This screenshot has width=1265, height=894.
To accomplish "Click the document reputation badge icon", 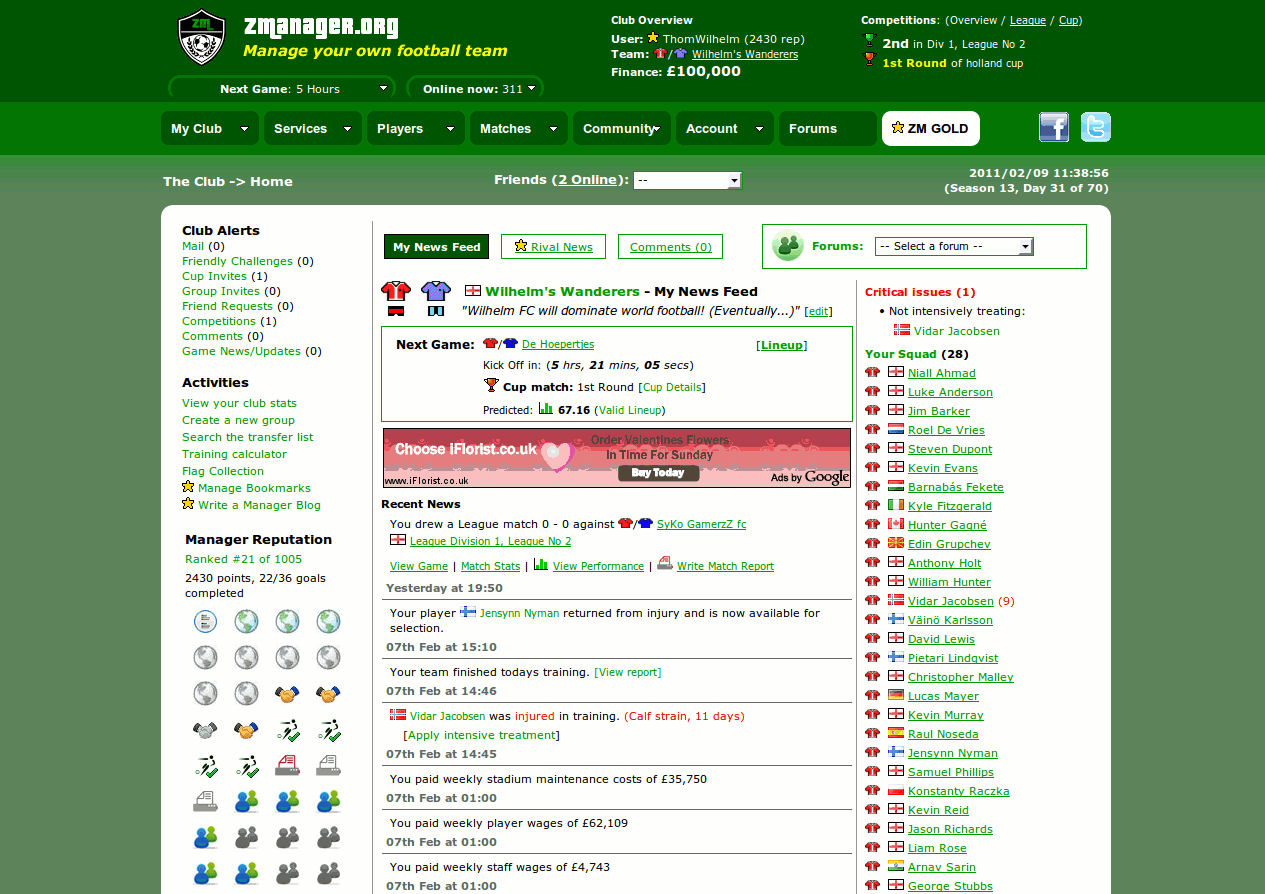I will pyautogui.click(x=205, y=622).
